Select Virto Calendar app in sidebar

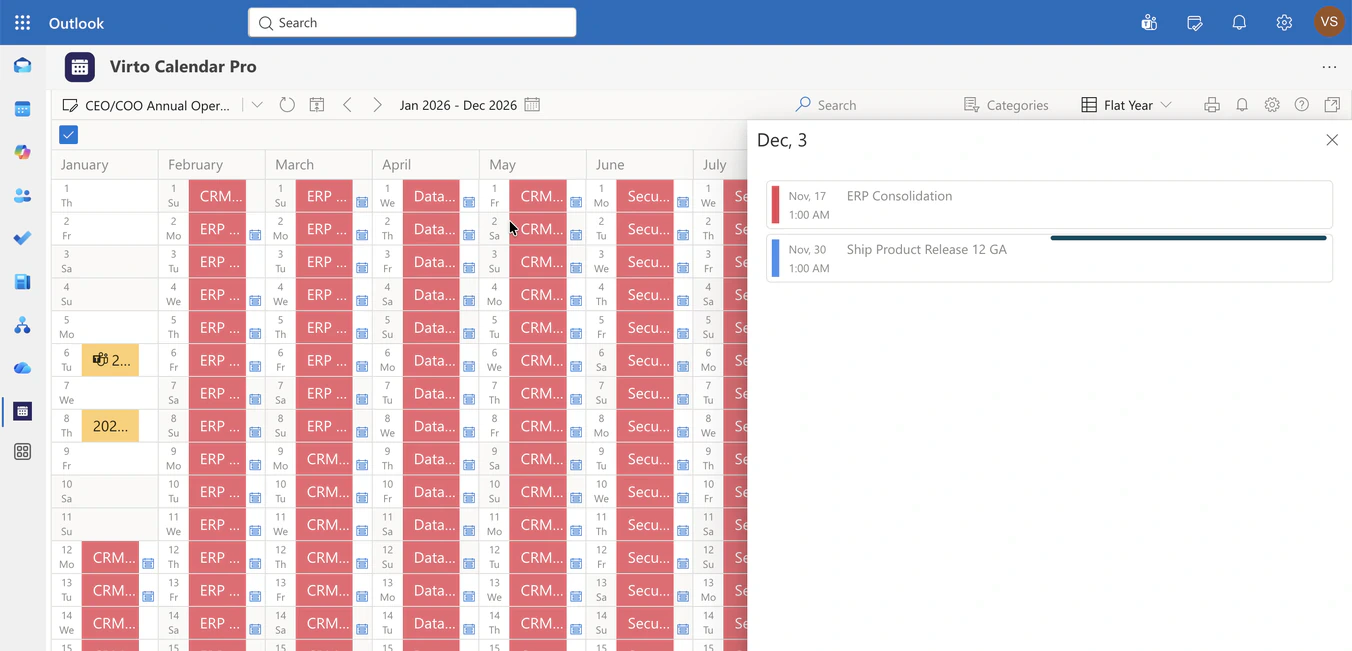[22, 411]
